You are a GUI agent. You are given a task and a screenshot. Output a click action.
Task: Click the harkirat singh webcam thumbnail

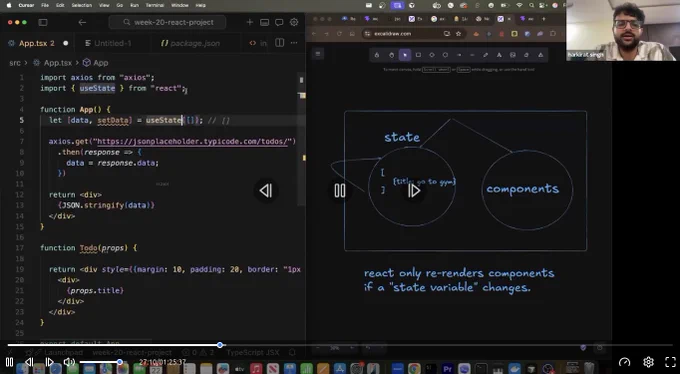click(x=623, y=30)
